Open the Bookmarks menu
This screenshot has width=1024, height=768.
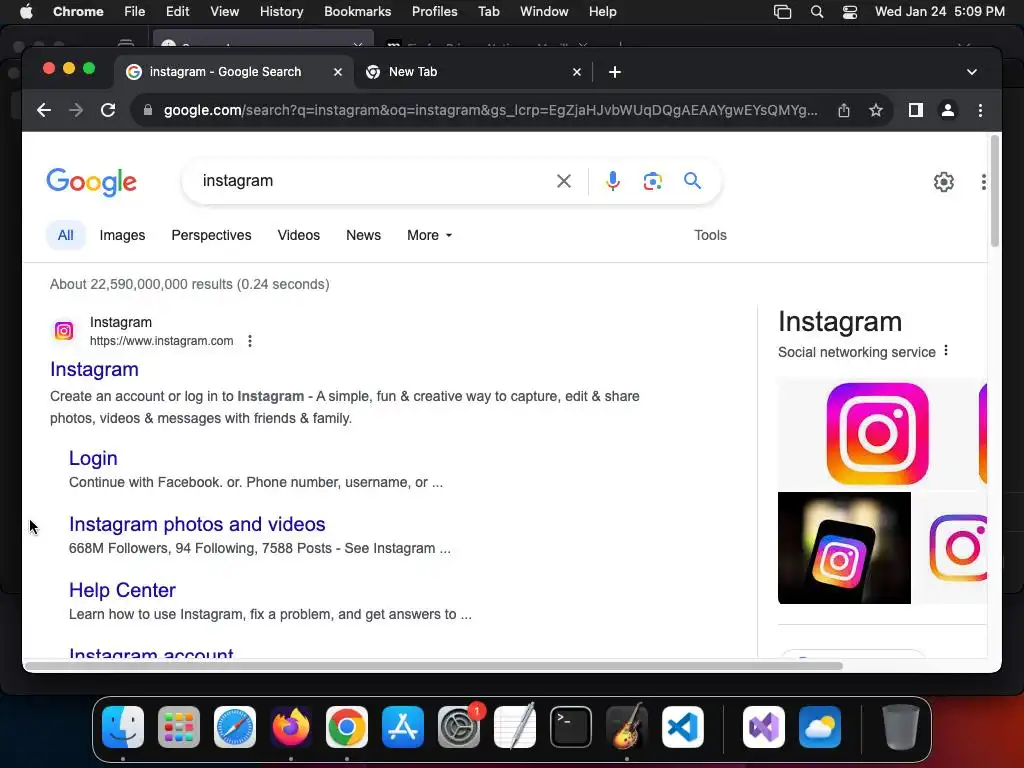point(357,12)
